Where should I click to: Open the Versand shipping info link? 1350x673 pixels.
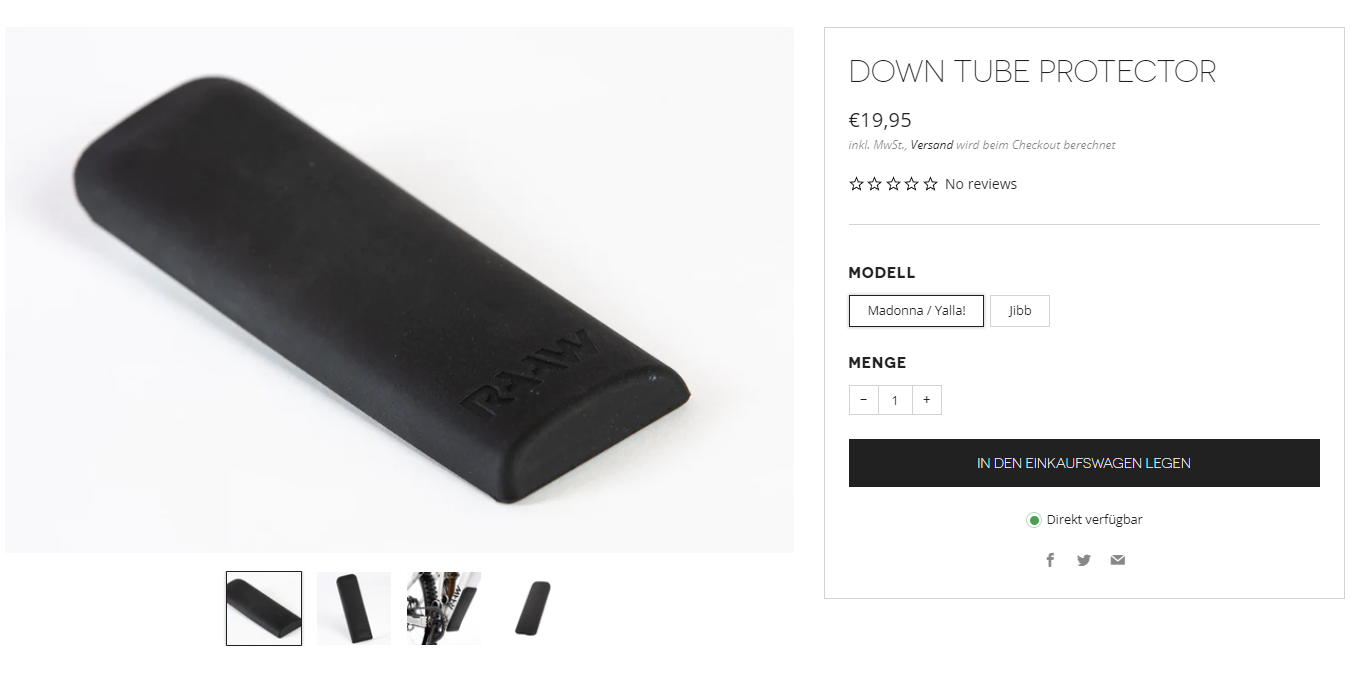[931, 145]
